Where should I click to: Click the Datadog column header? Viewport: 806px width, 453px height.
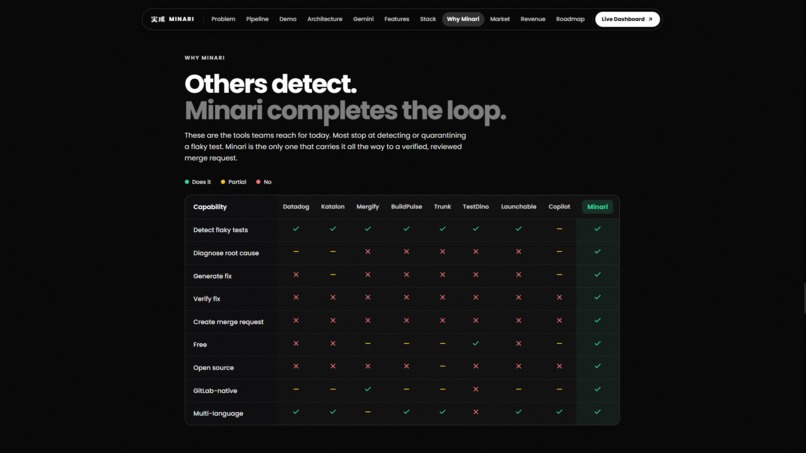296,207
